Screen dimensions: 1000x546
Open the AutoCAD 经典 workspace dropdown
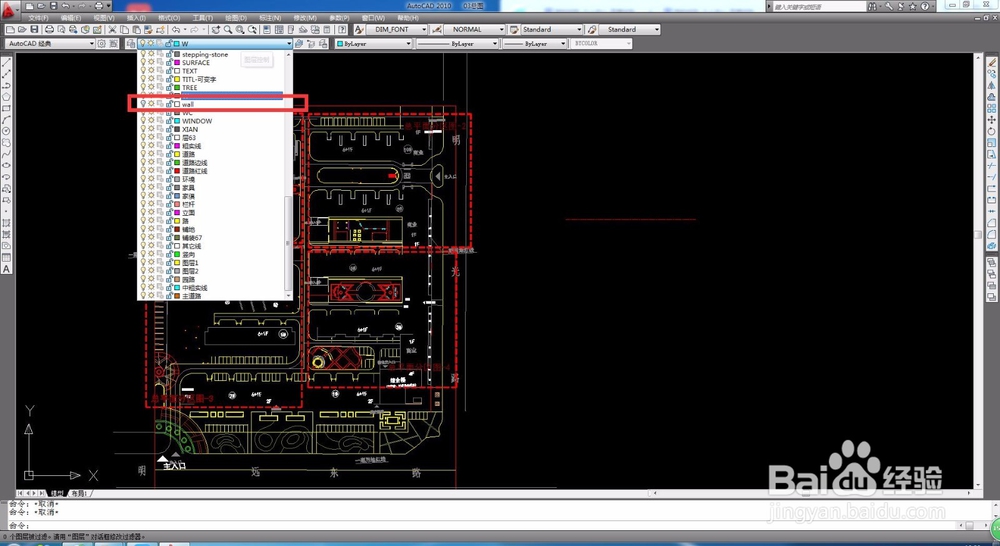point(91,43)
